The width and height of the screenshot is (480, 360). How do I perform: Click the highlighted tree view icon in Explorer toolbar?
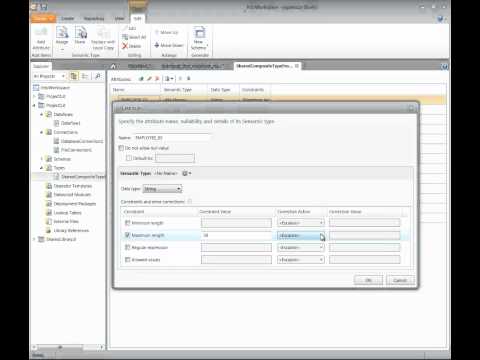[73, 76]
